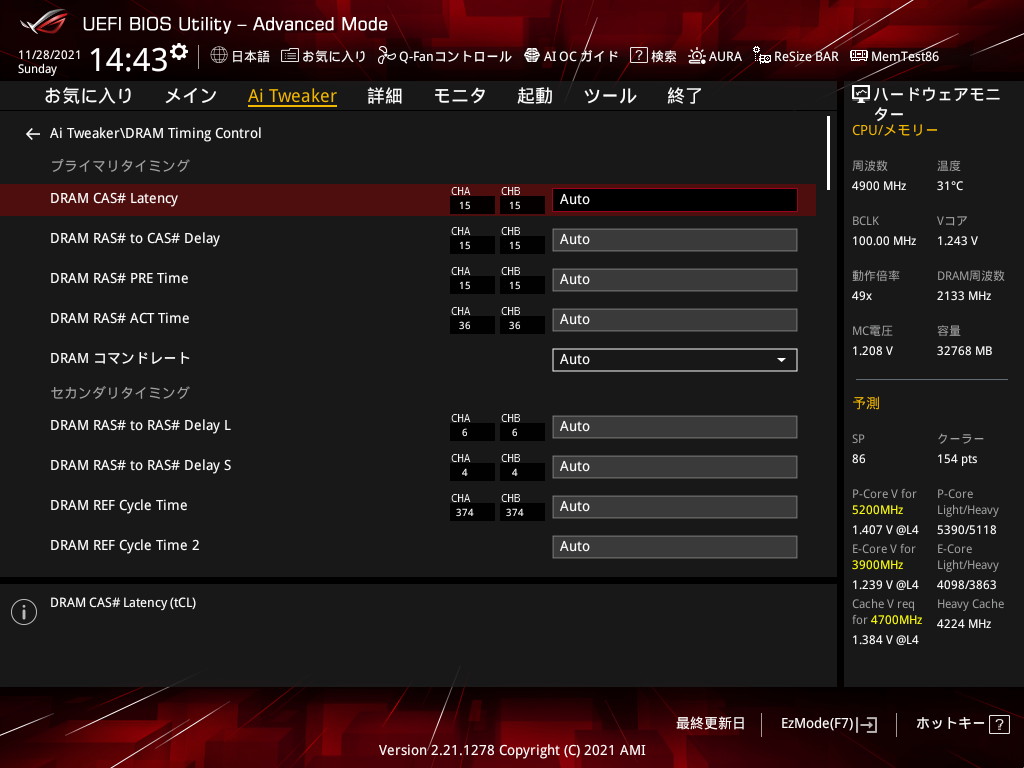Click the 154 pts cooler score
The image size is (1024, 768).
click(957, 459)
